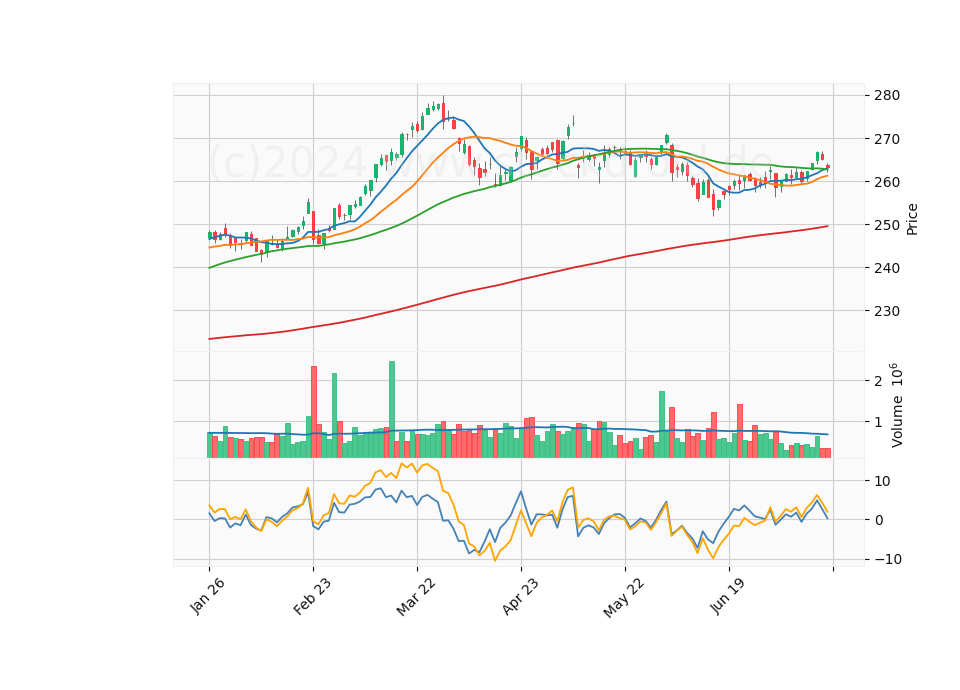960x690 pixels.
Task: Click the 'Price' axis title
Action: (912, 219)
